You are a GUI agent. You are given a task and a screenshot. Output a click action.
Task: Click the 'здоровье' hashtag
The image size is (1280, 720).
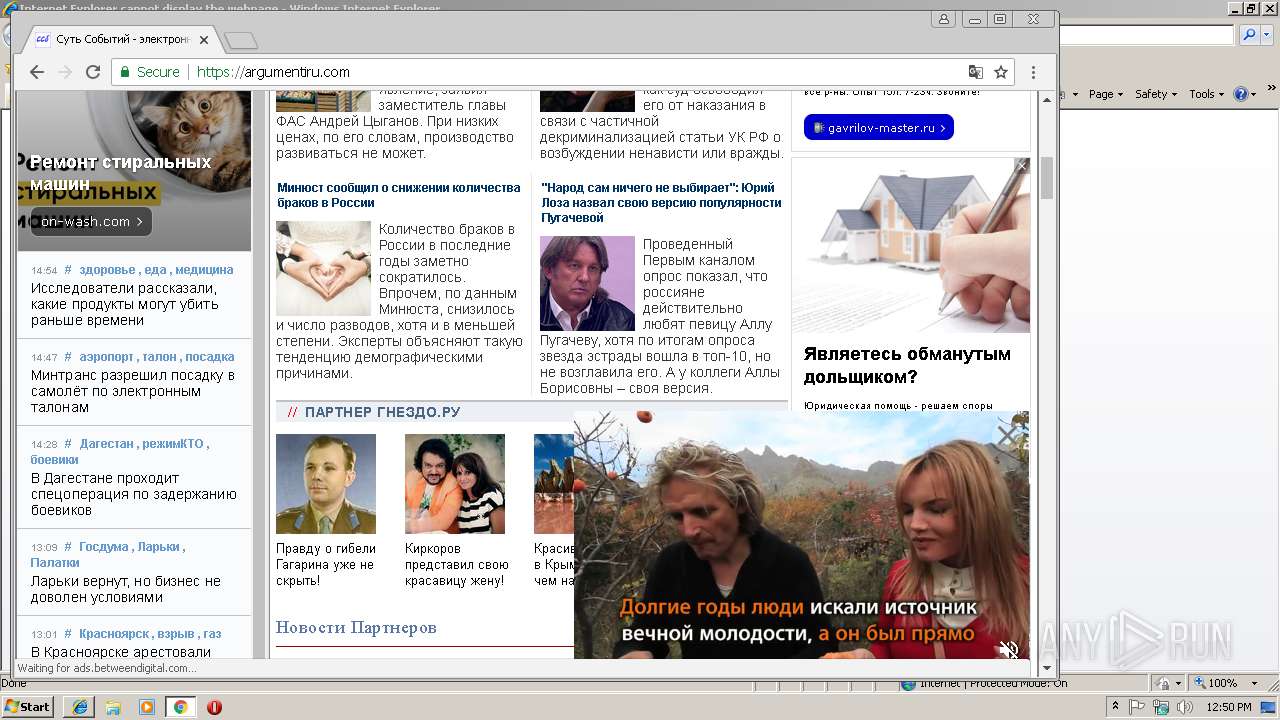click(107, 270)
